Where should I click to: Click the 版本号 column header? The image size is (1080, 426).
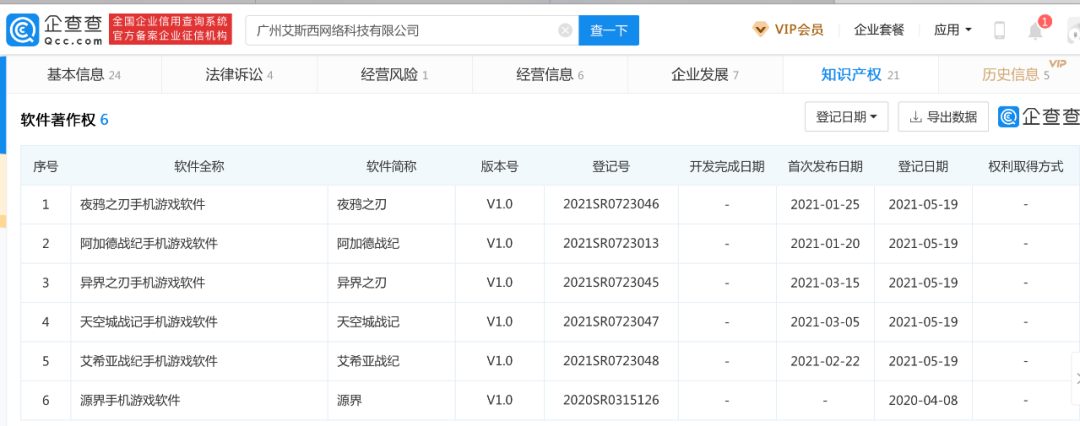499,166
